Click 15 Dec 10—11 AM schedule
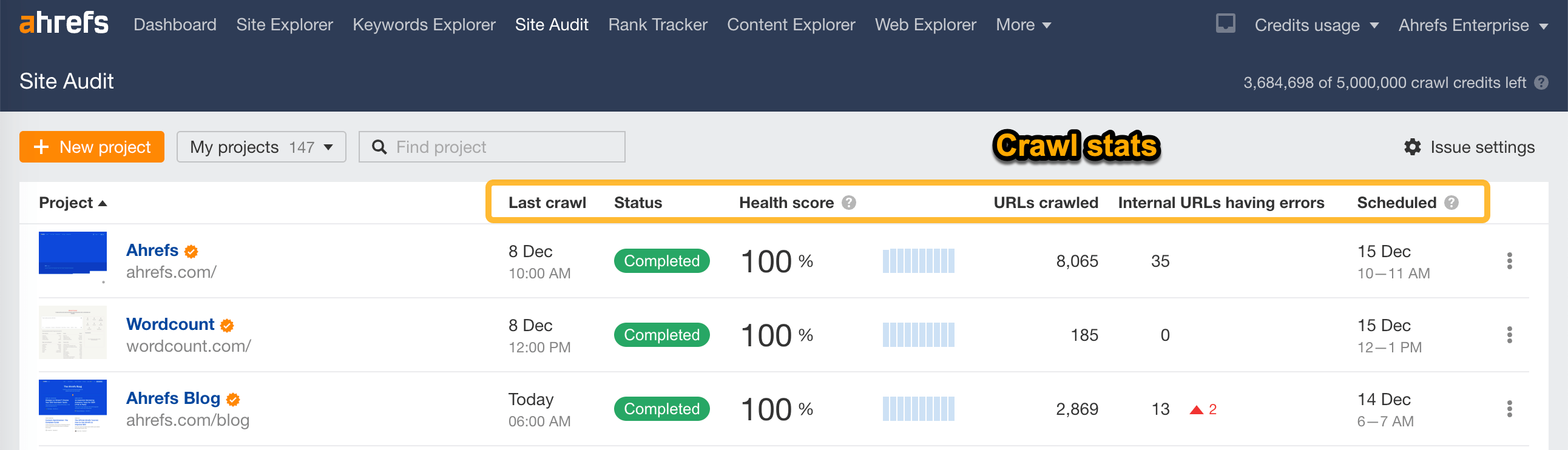Image resolution: width=1568 pixels, height=450 pixels. pos(1393,262)
